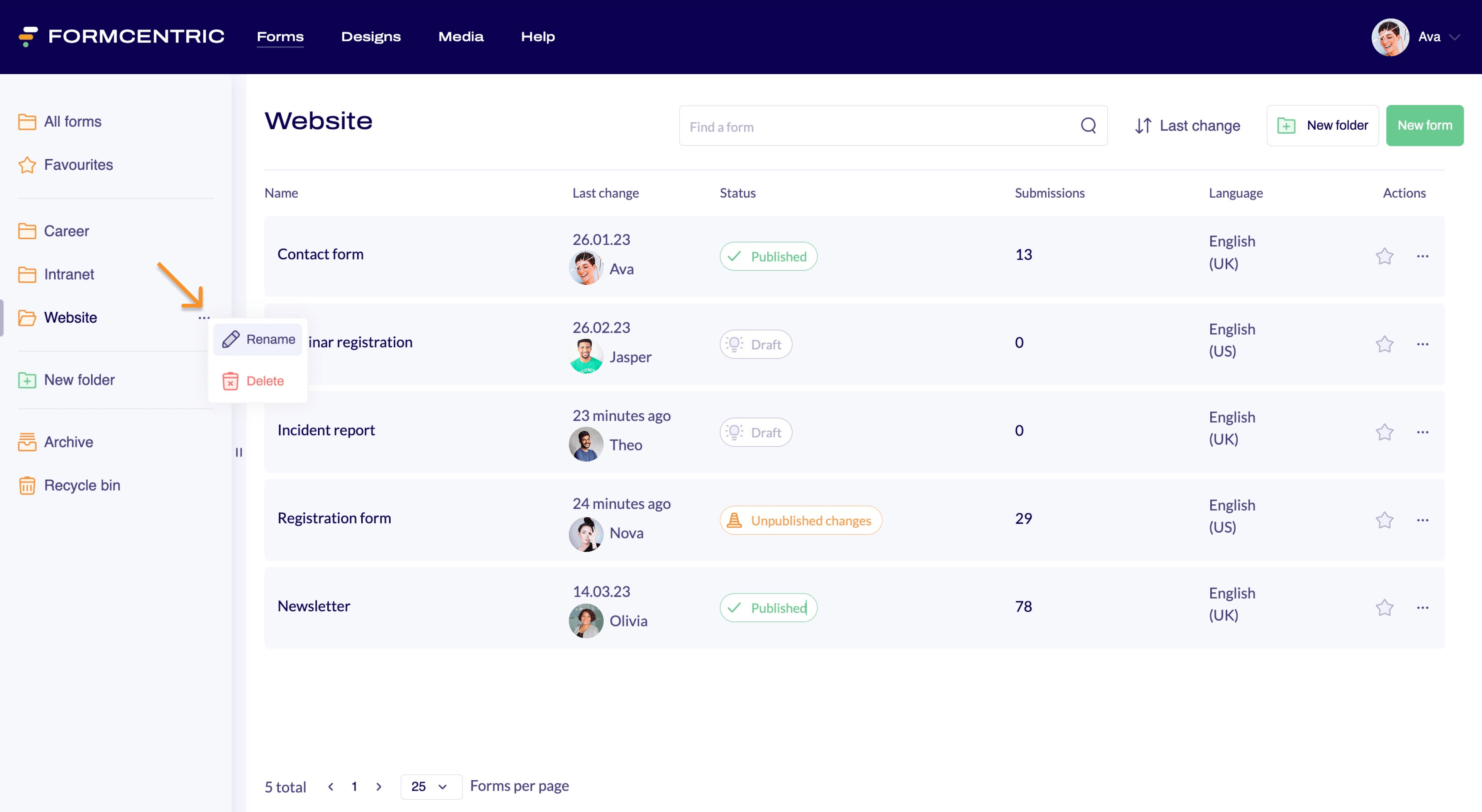Star the Registration form as favourite
Image resolution: width=1482 pixels, height=812 pixels.
click(x=1384, y=520)
